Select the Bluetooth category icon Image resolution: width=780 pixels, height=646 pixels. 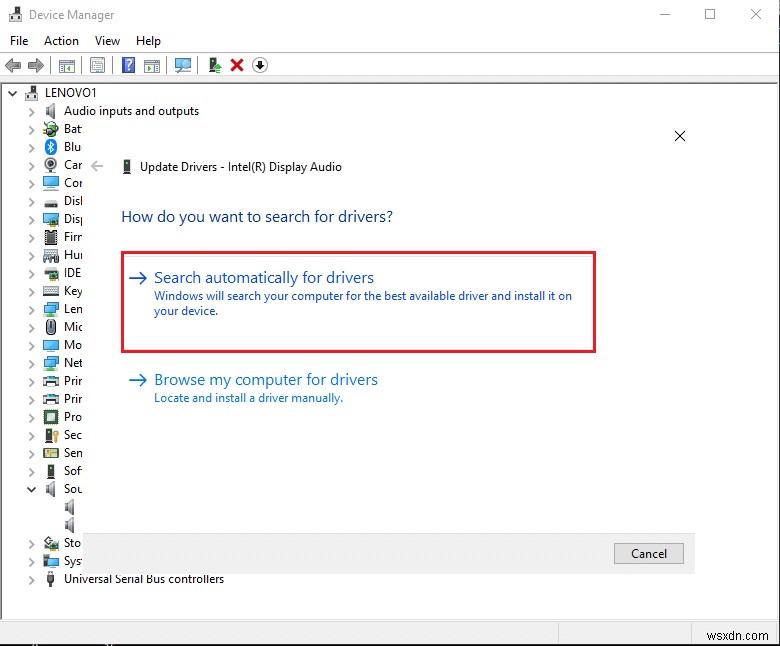pos(51,147)
